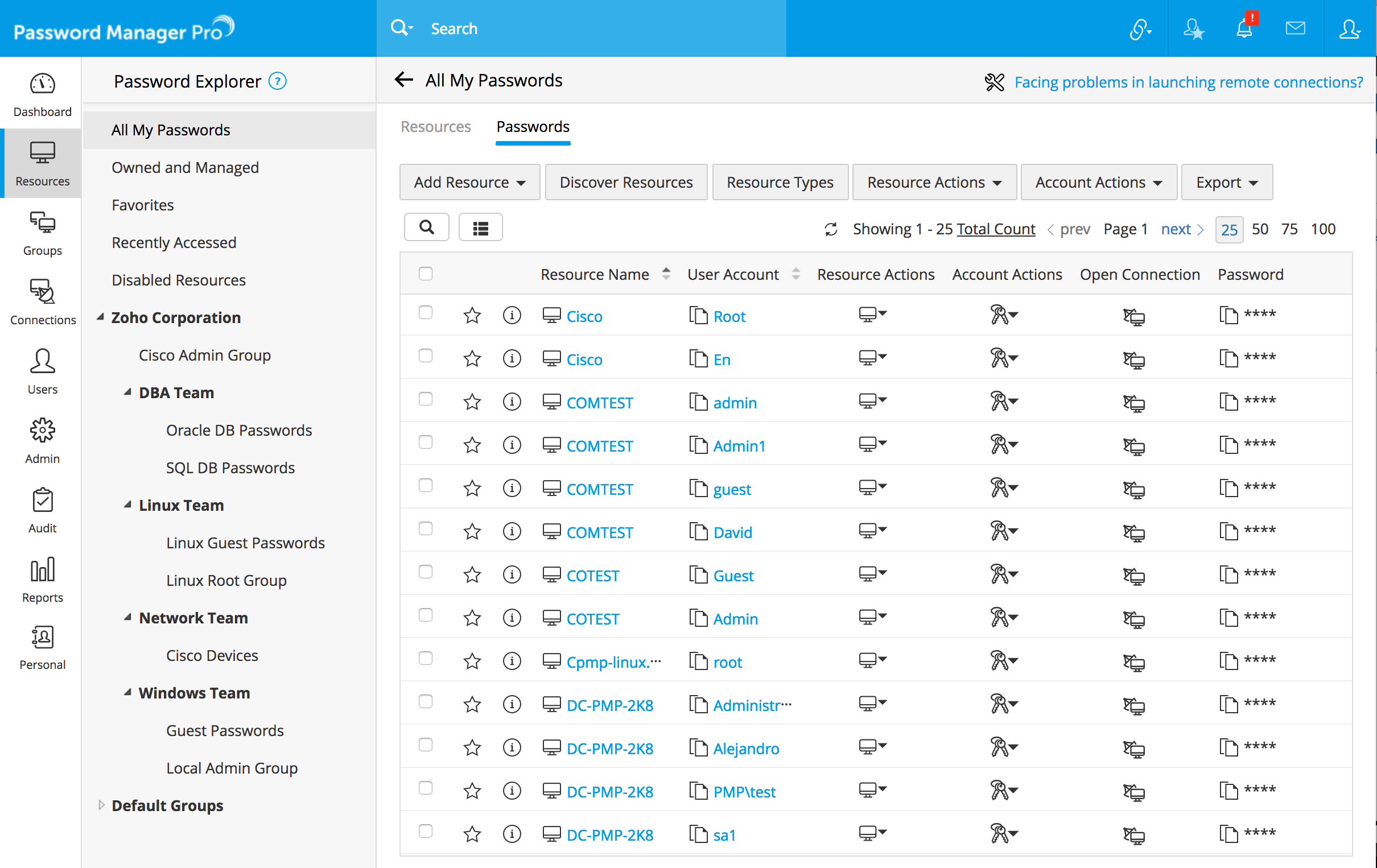Check the select-all checkbox in table header
The width and height of the screenshot is (1377, 868).
pos(426,274)
